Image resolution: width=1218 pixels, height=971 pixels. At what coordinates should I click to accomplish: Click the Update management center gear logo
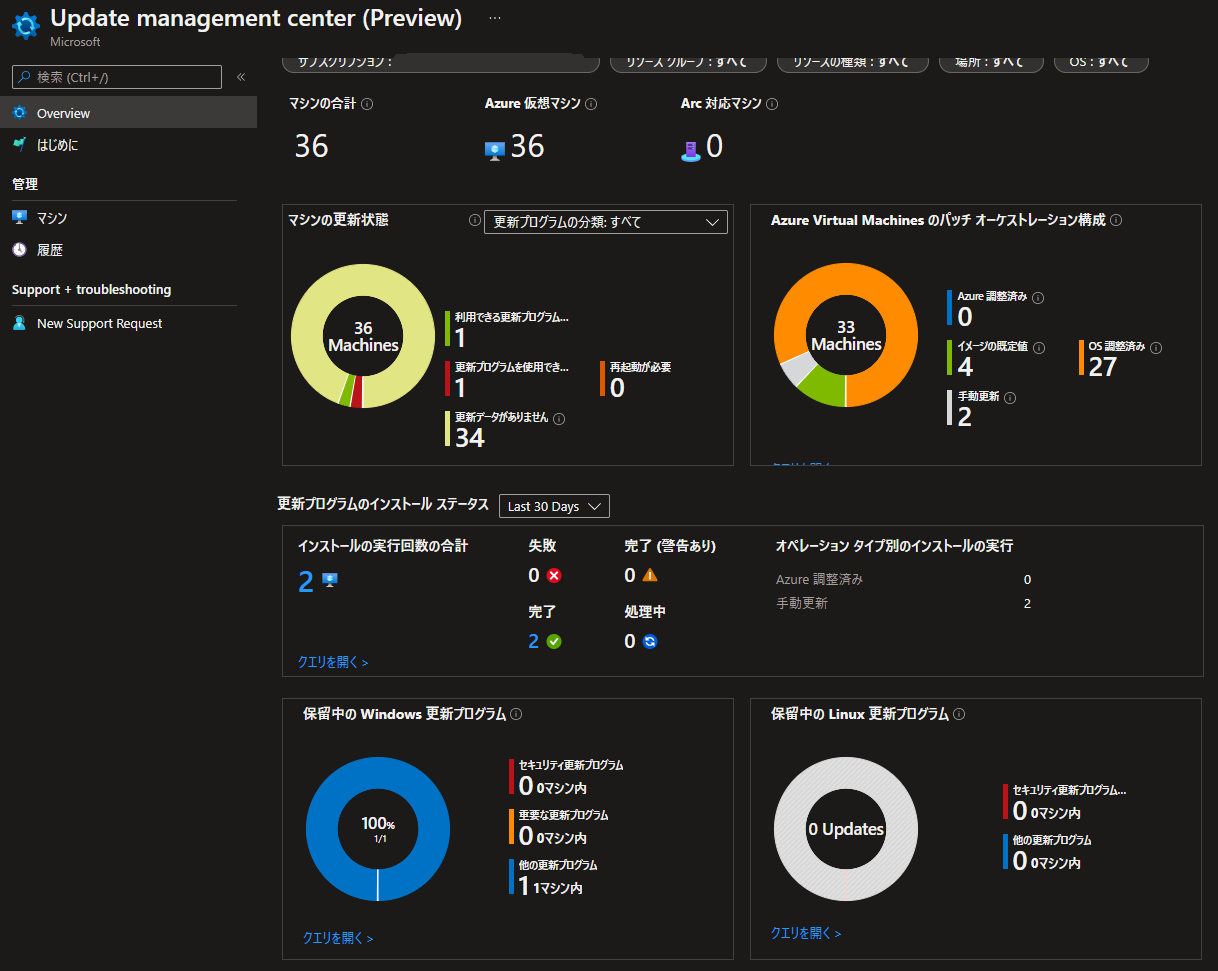(25, 25)
